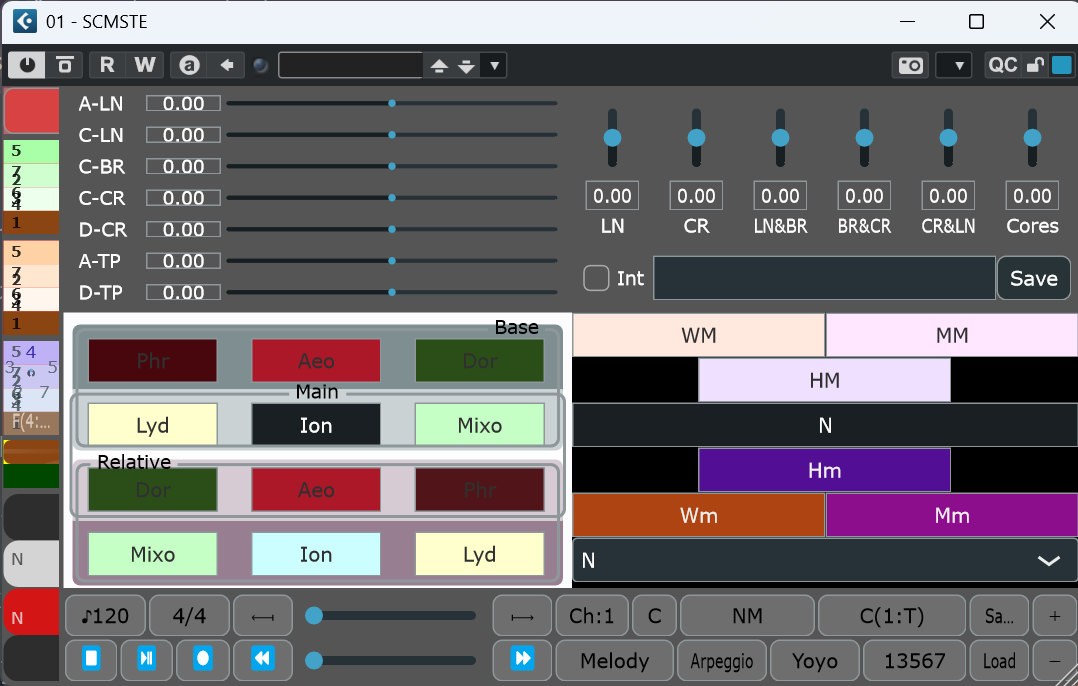The image size is (1078, 686).
Task: Click the minus (–) button
Action: click(1055, 661)
